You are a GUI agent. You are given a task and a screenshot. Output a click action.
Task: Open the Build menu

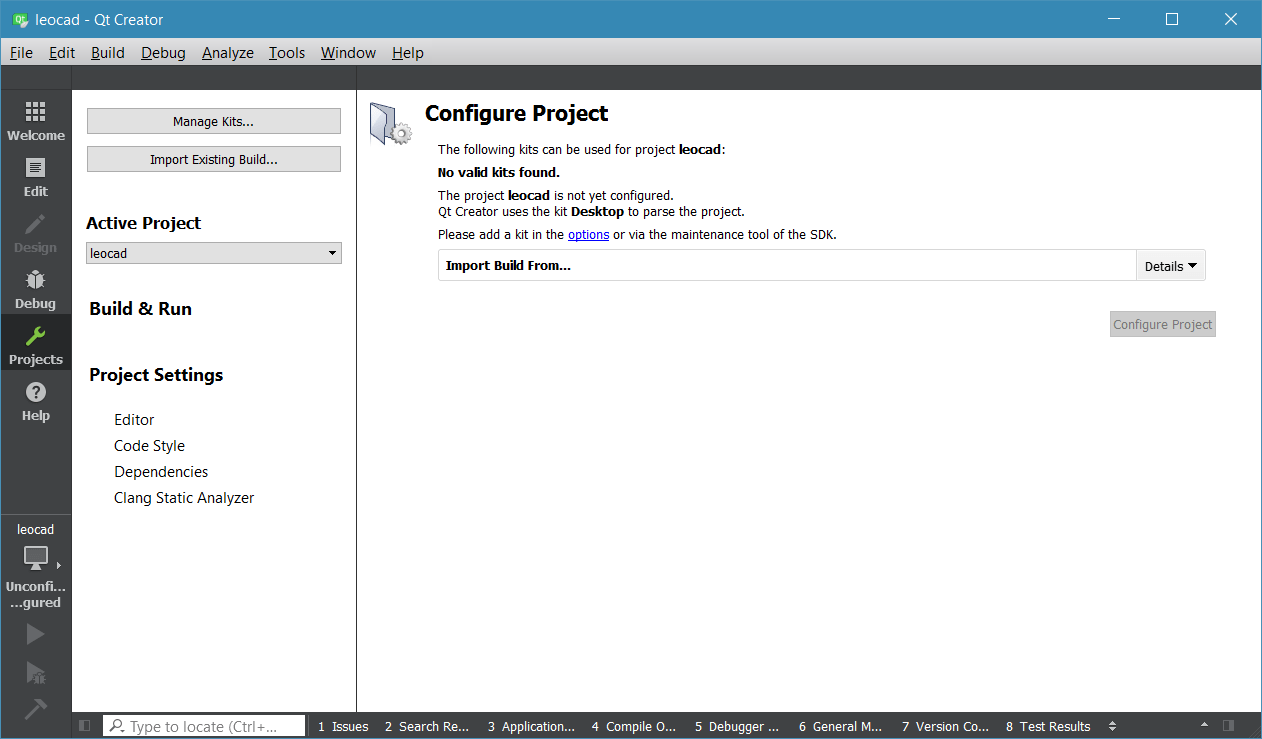coord(108,53)
